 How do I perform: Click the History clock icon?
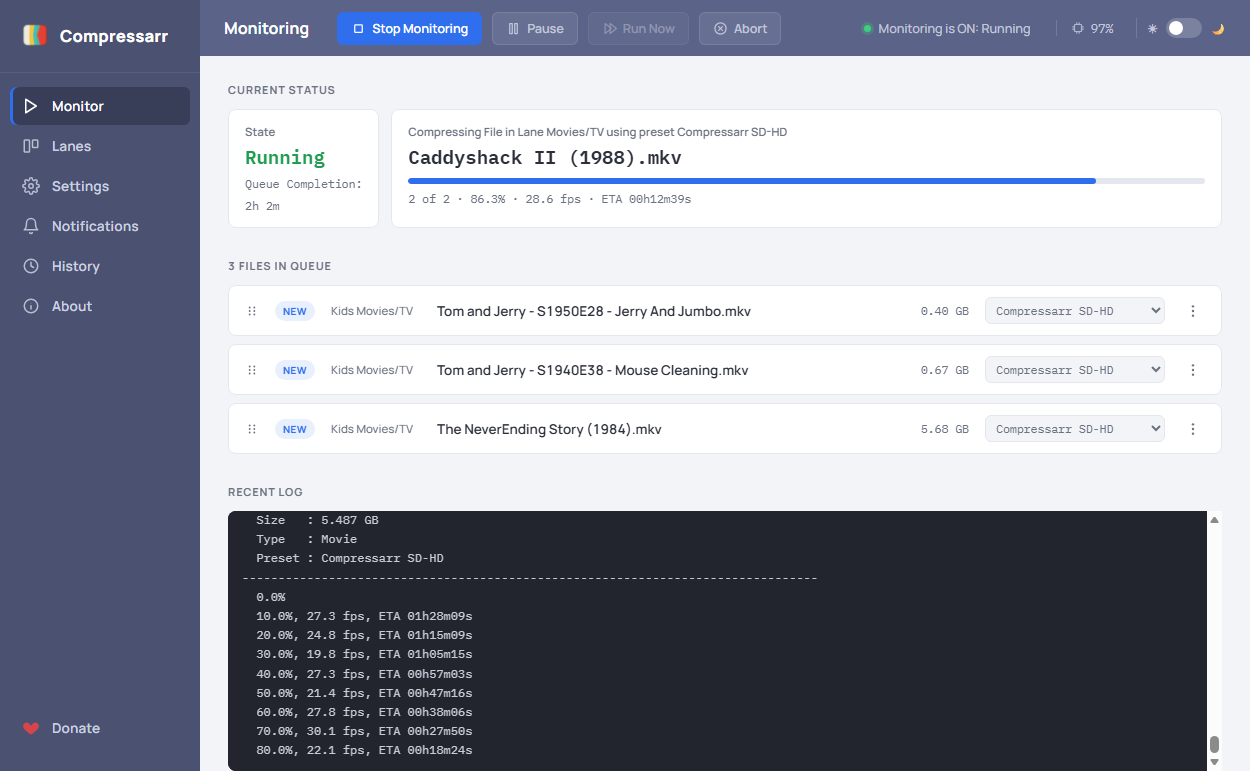(31, 266)
